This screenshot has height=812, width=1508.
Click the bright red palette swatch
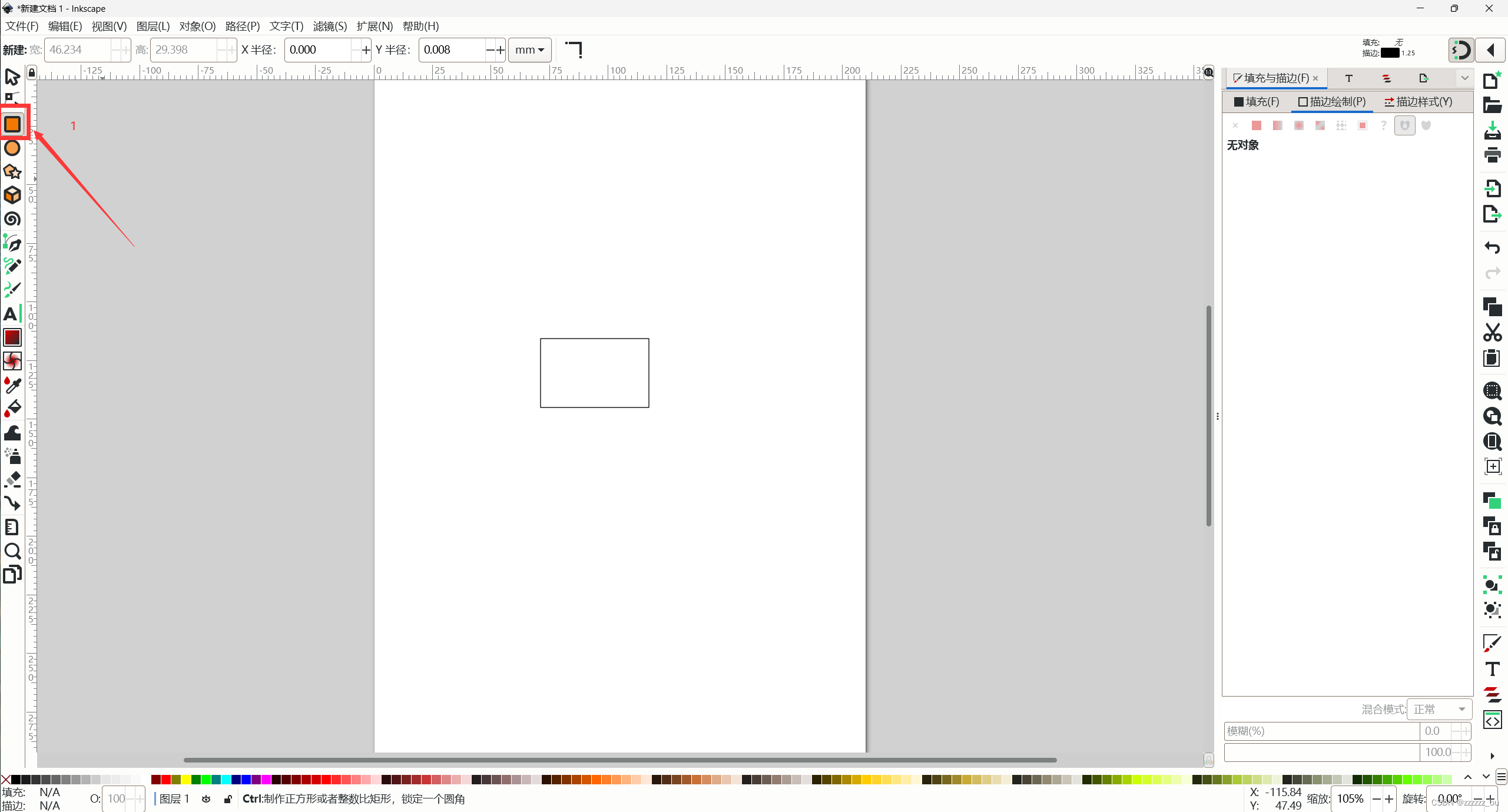(x=166, y=780)
